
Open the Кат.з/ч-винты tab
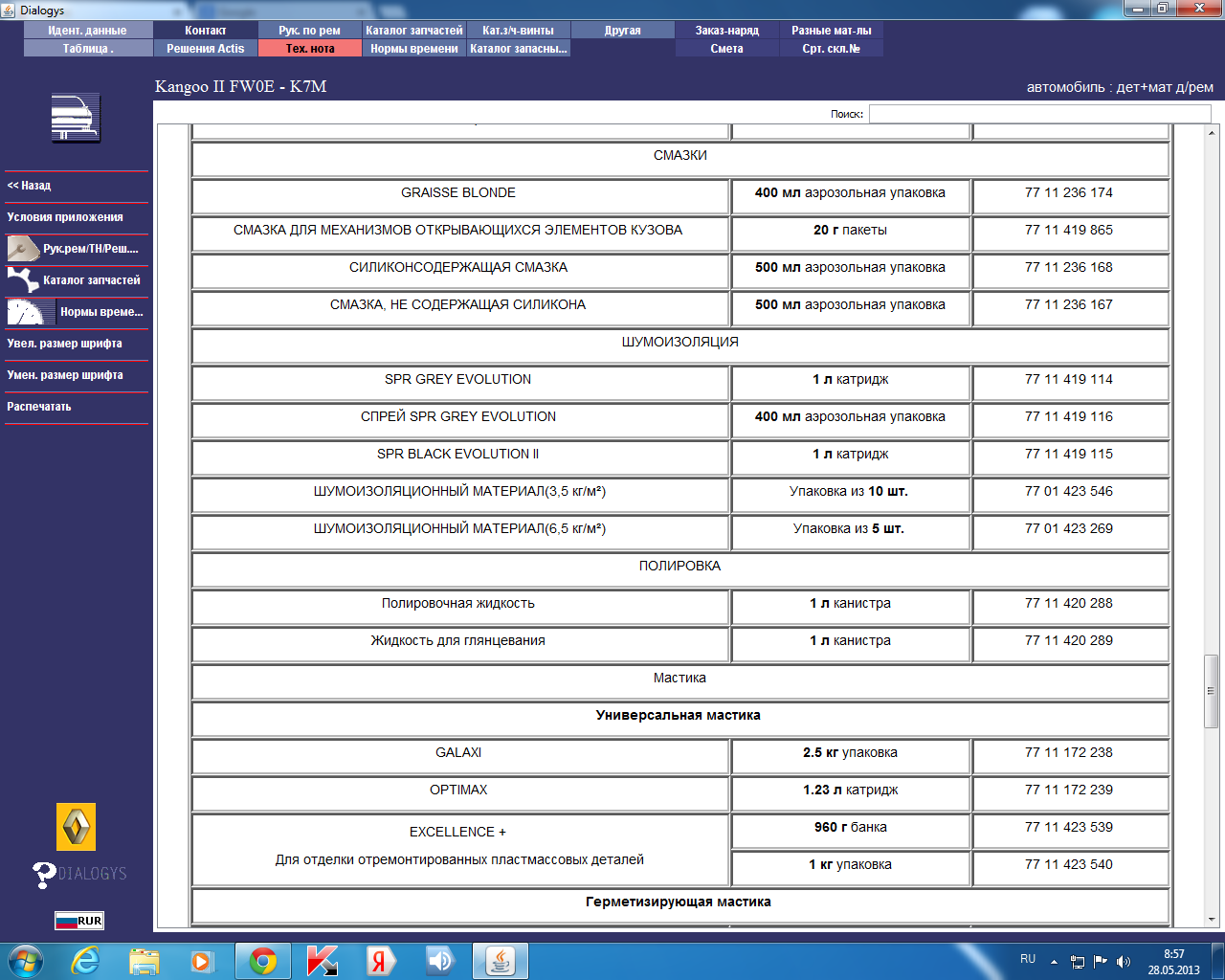pyautogui.click(x=519, y=31)
